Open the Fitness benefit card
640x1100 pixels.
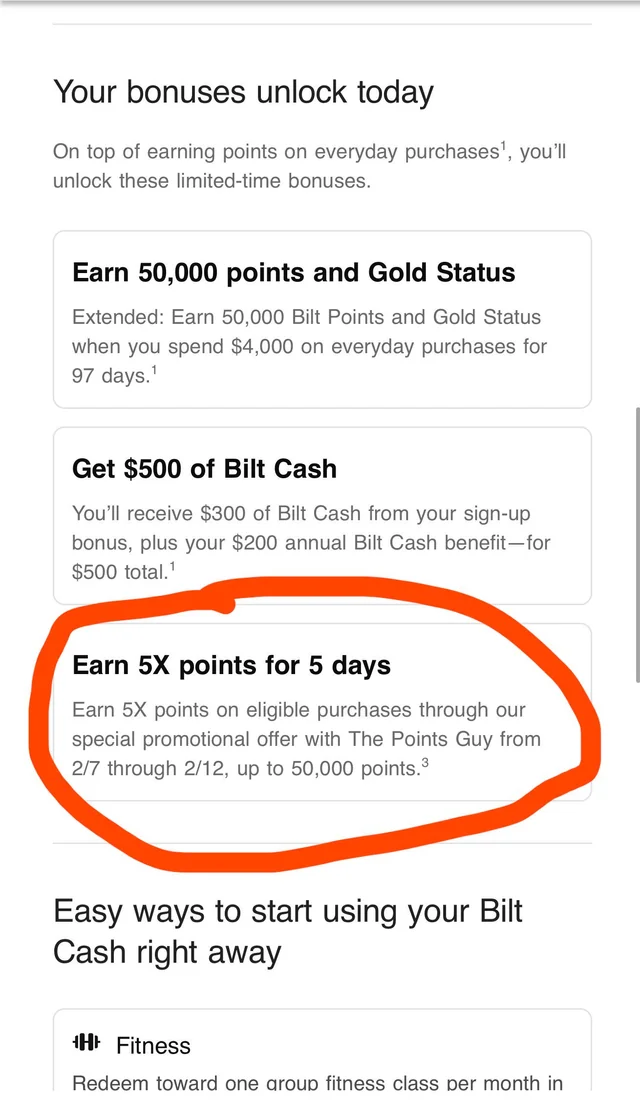[x=321, y=1055]
